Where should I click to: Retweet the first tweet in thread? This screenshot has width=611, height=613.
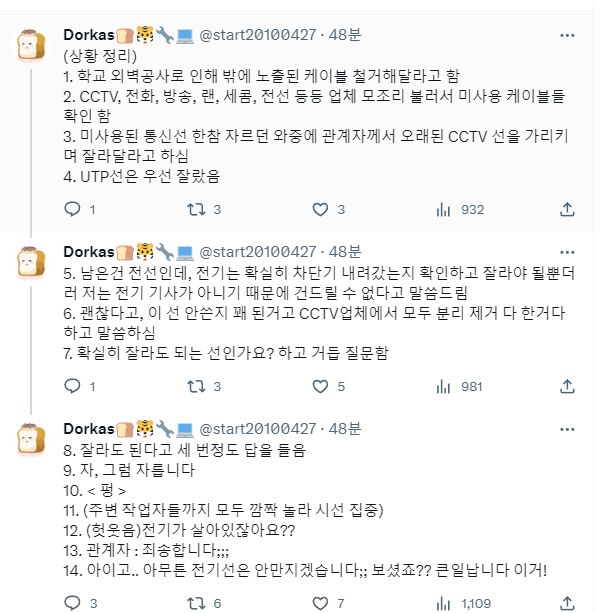[196, 209]
